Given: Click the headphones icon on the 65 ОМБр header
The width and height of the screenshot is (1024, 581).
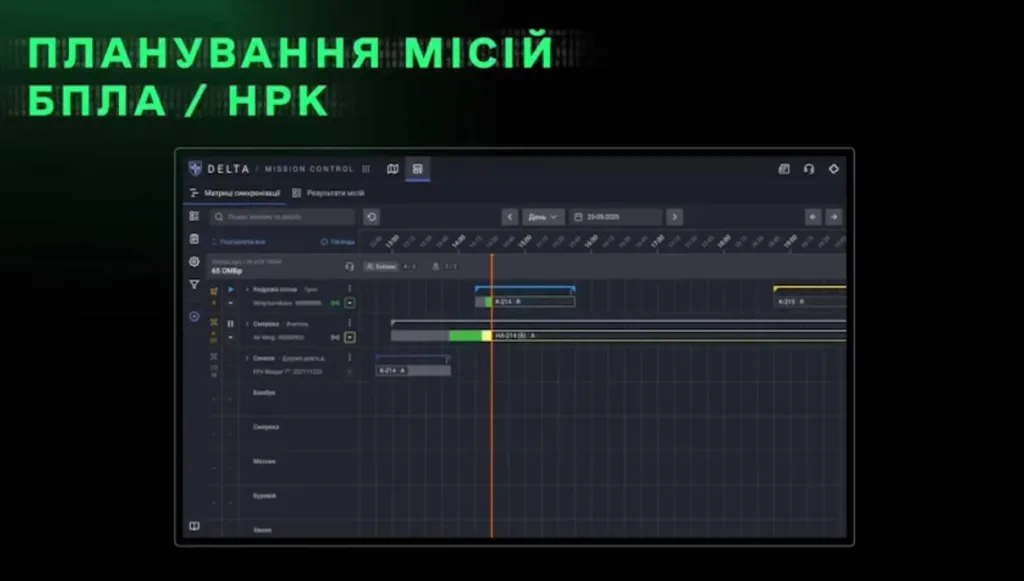Looking at the screenshot, I should pyautogui.click(x=351, y=266).
